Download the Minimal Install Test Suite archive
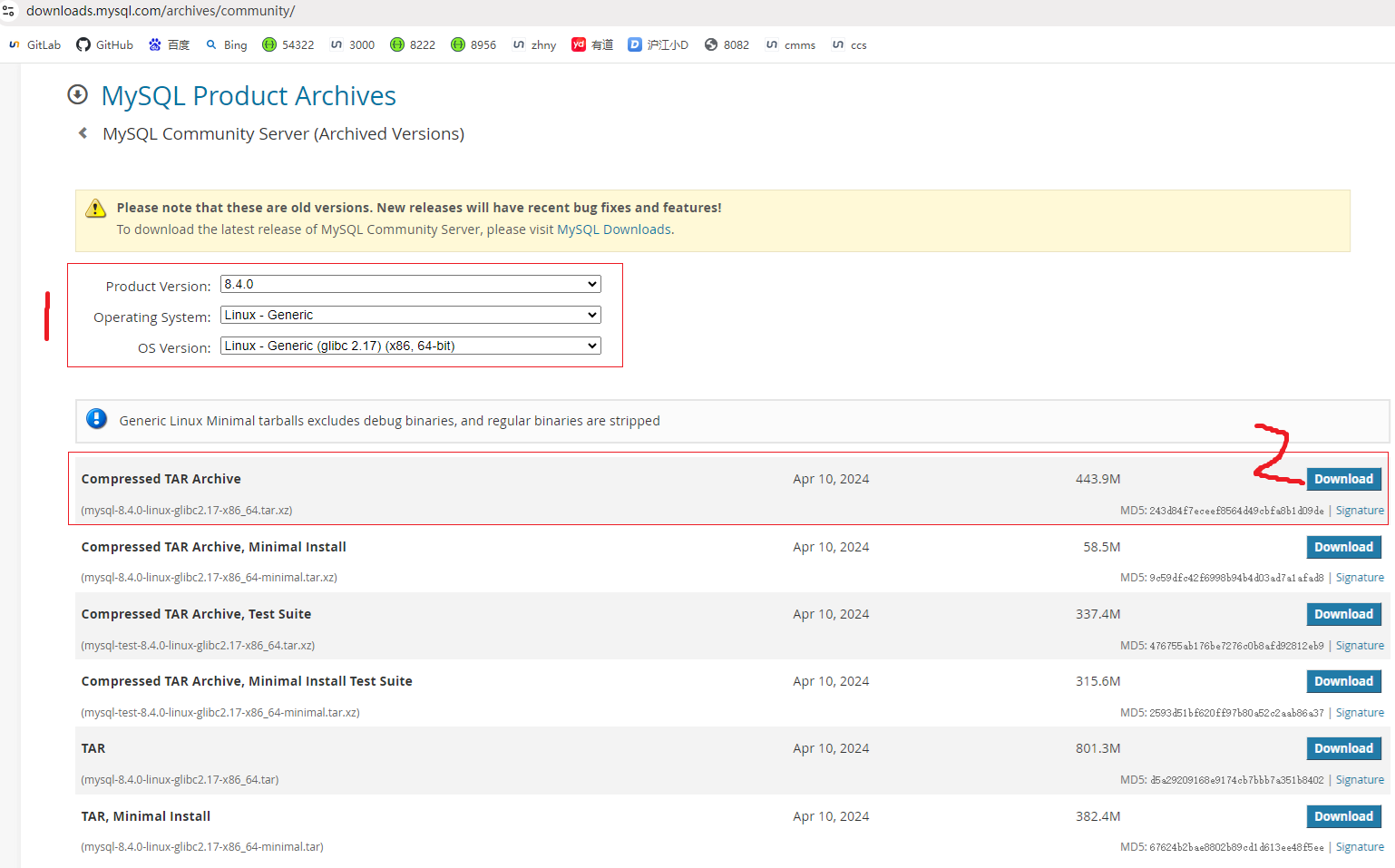The height and width of the screenshot is (868, 1395). point(1343,681)
